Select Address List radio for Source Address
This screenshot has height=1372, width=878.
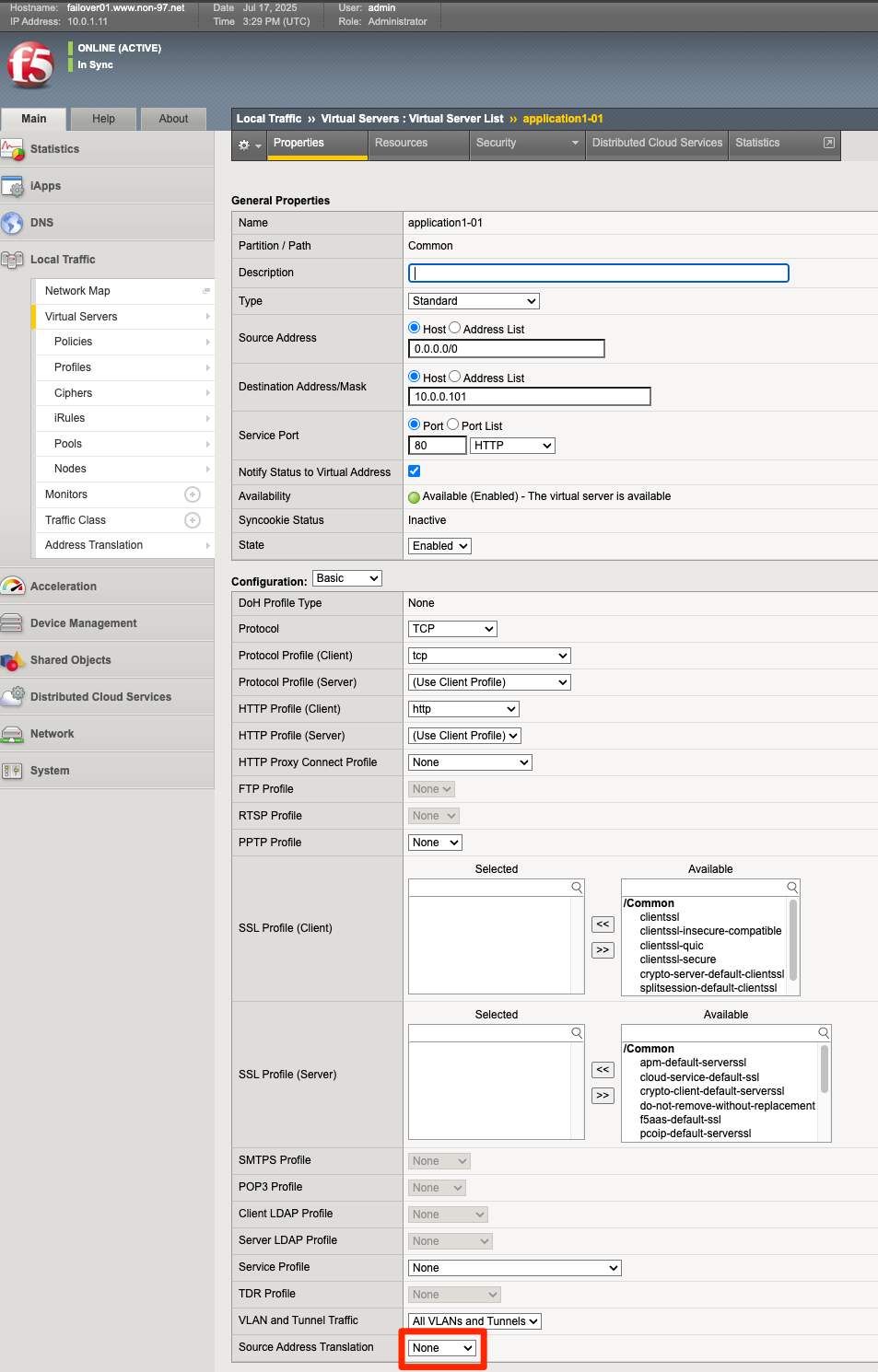coord(454,328)
